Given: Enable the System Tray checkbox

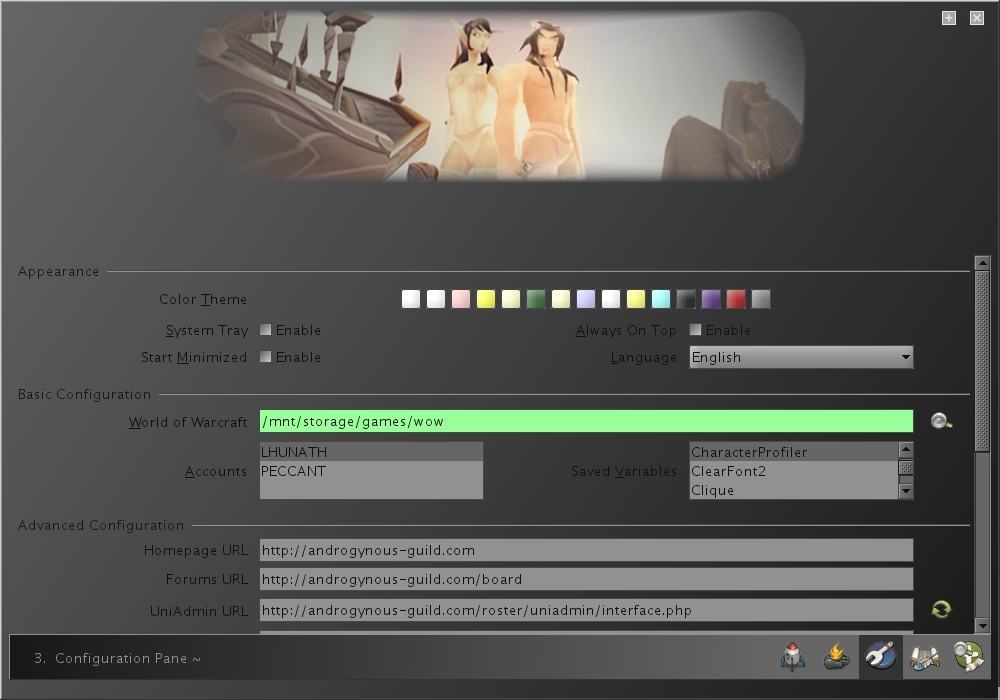Looking at the screenshot, I should pos(265,330).
